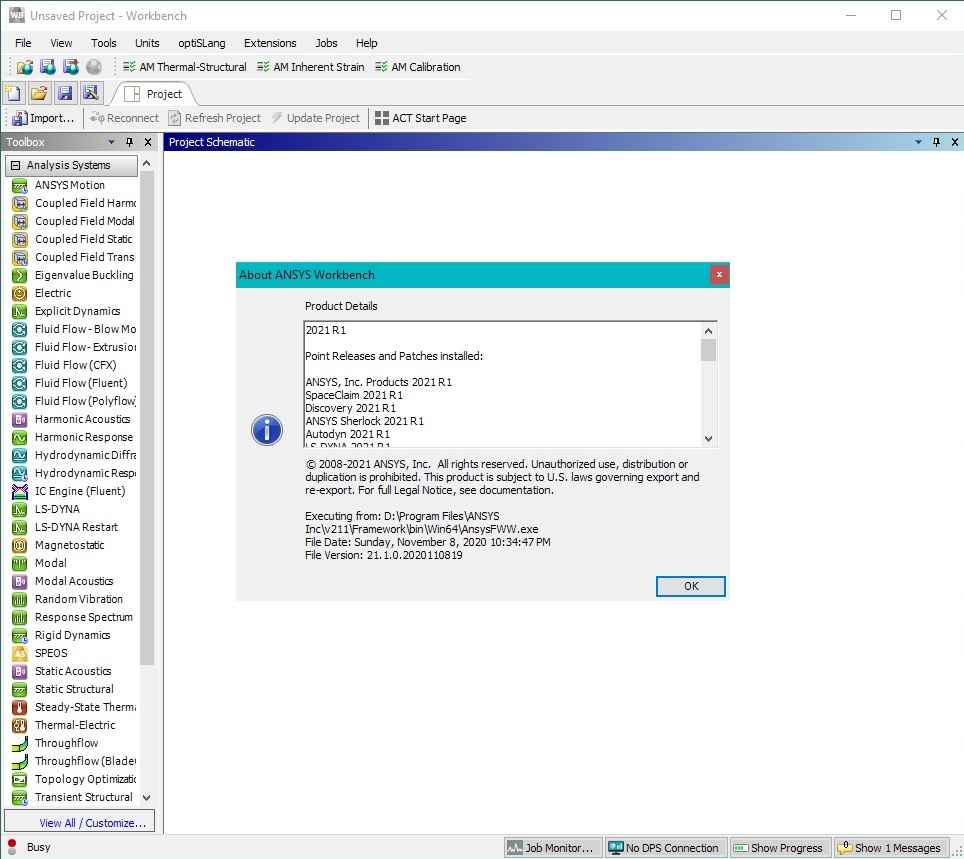Open the ACT Start Page
This screenshot has height=859, width=964.
[x=420, y=118]
